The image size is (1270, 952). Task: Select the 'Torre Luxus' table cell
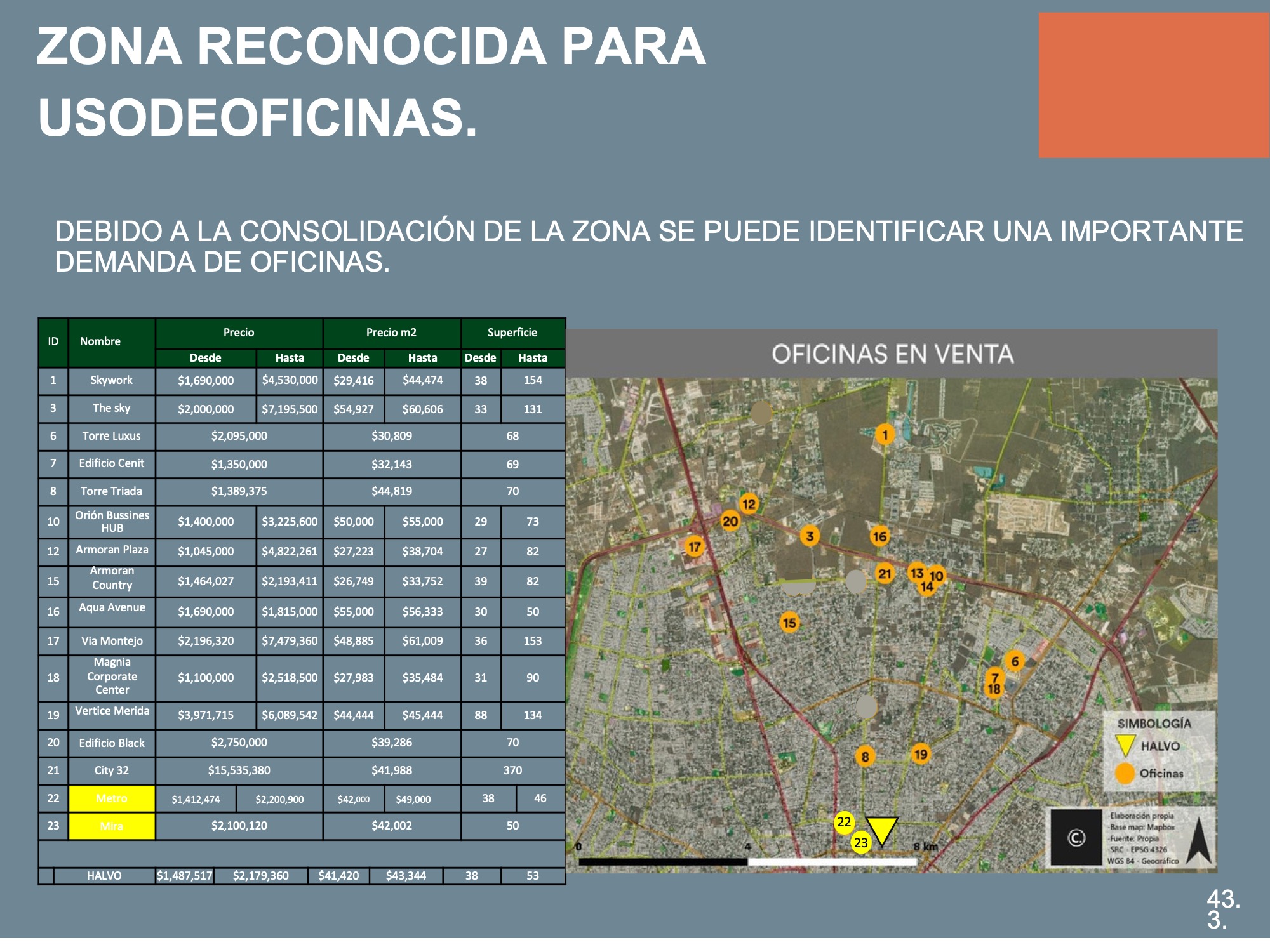112,437
